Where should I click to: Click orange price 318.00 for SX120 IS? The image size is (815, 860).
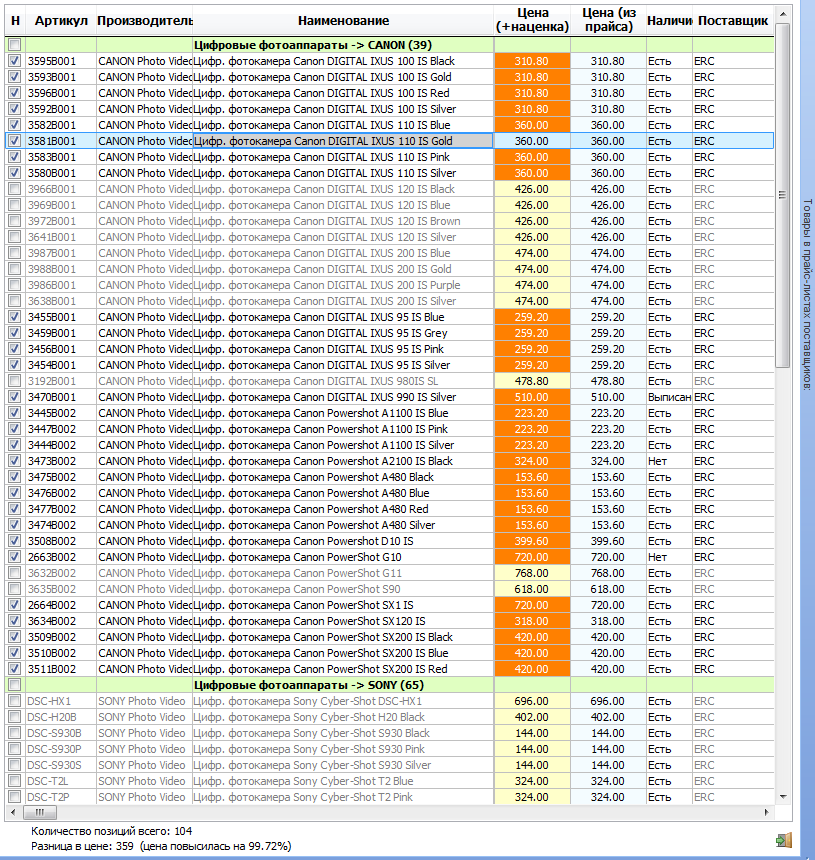pos(532,621)
